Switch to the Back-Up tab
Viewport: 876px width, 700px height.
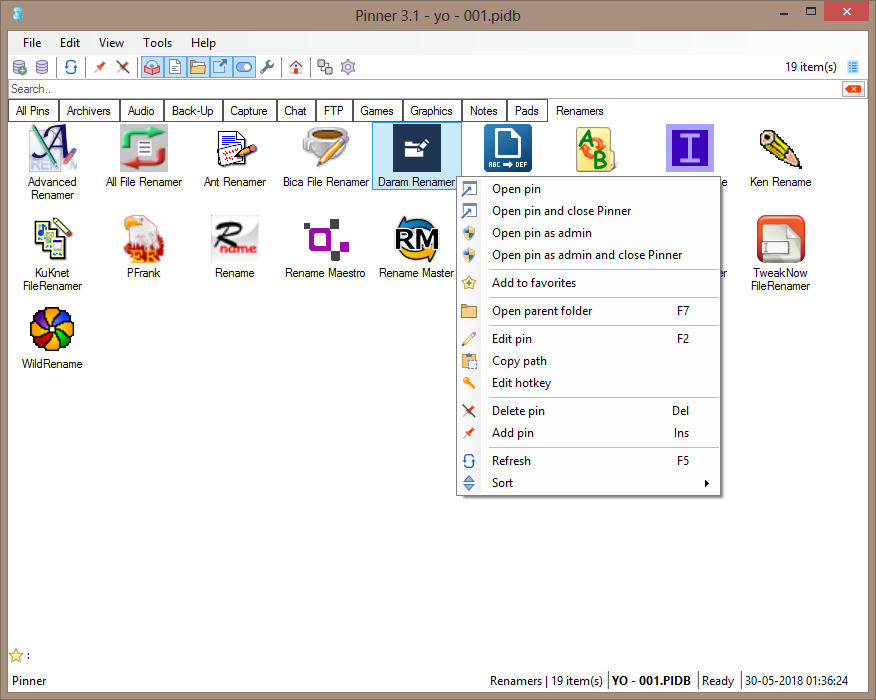(193, 111)
